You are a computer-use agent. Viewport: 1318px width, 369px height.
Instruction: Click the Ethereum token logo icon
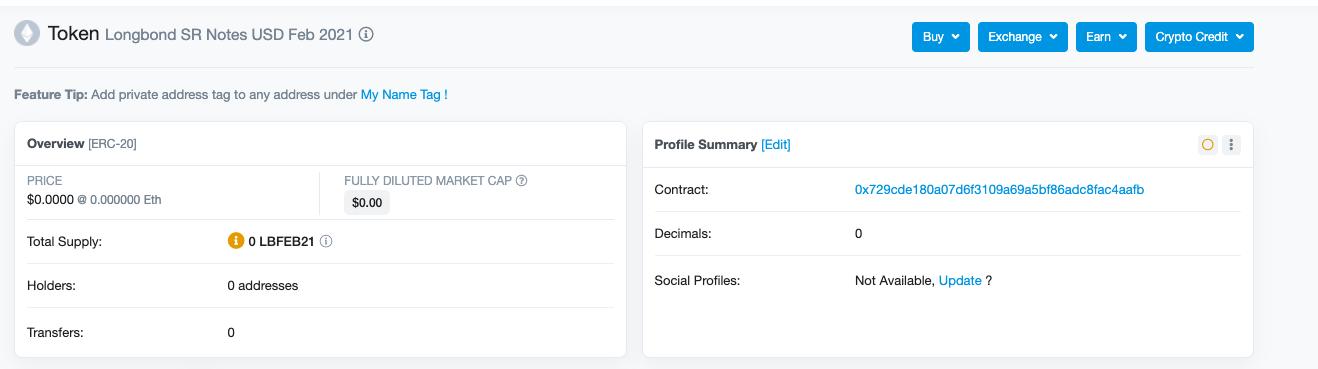26,34
